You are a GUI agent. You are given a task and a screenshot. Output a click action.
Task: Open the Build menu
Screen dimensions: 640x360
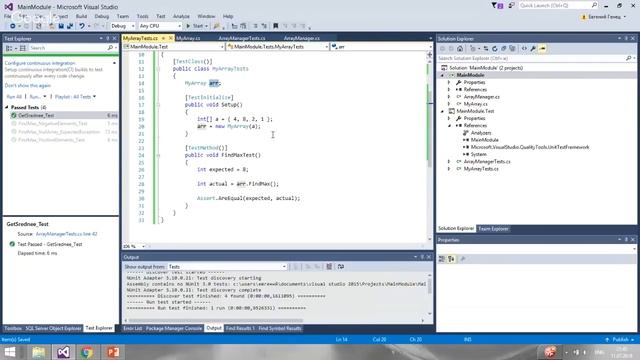coord(81,16)
